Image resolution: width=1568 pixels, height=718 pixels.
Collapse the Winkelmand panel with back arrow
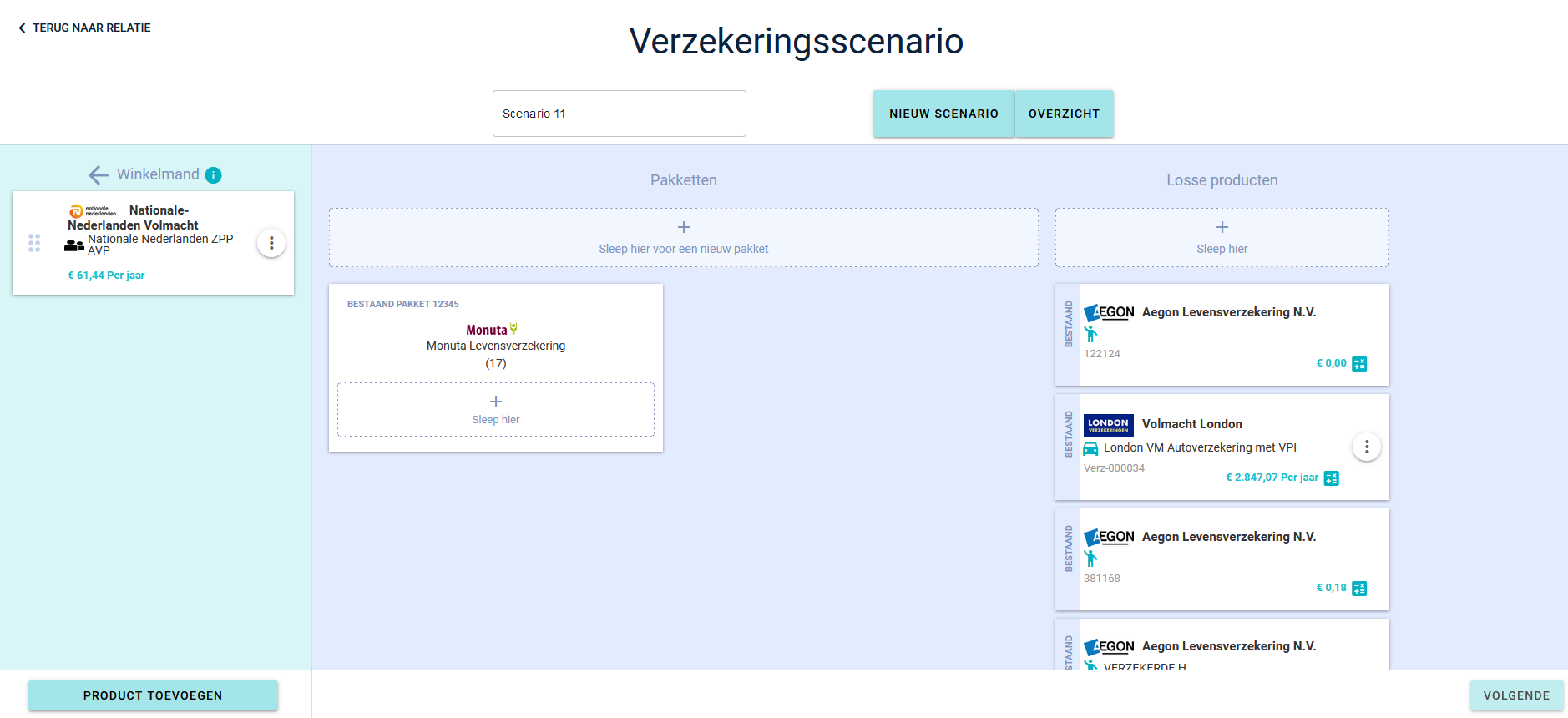[x=99, y=174]
